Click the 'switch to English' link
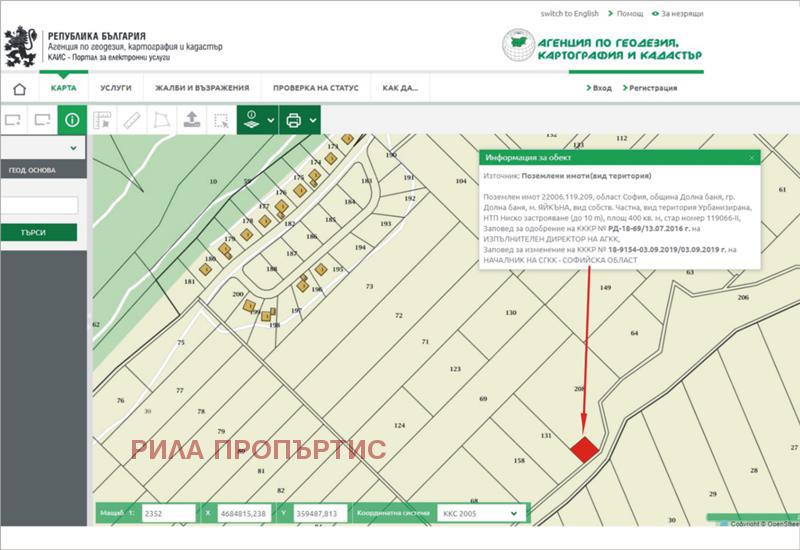Viewport: 800px width, 550px height. [x=569, y=14]
